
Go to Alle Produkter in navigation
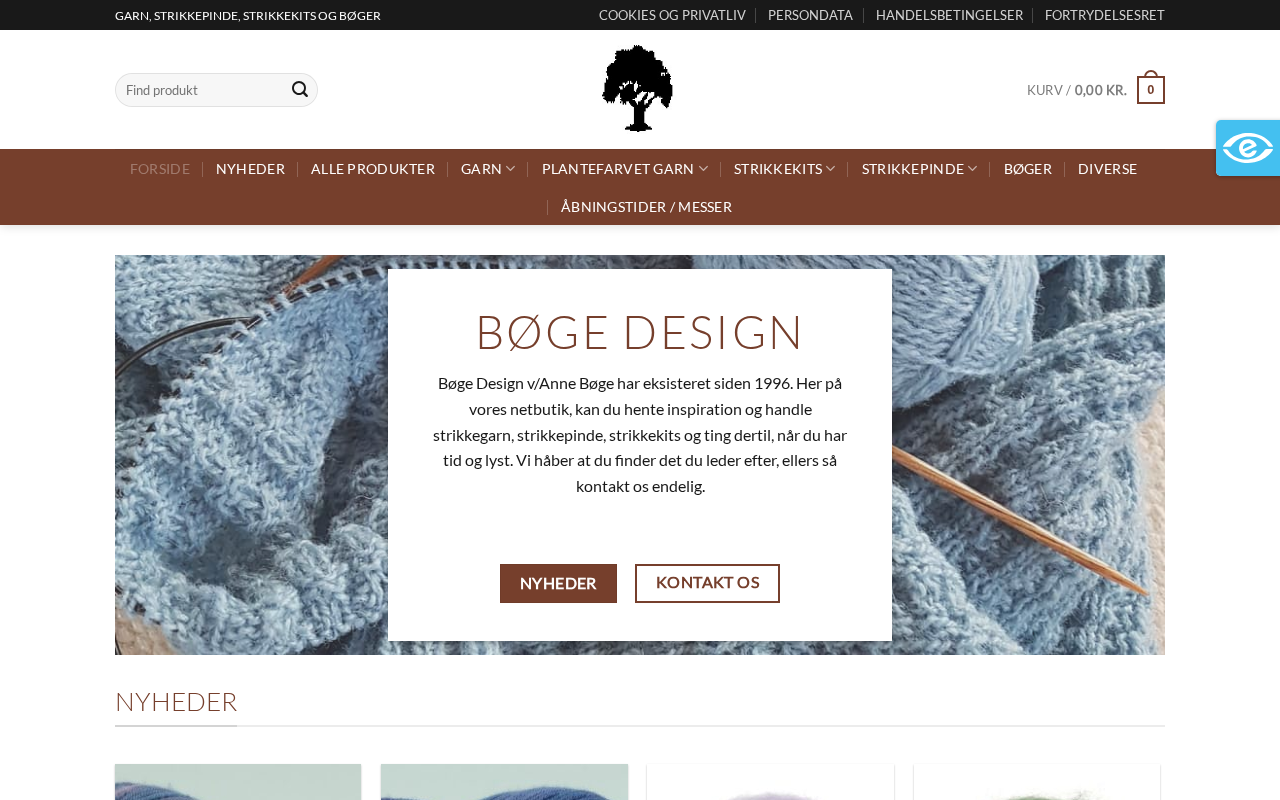[x=373, y=169]
